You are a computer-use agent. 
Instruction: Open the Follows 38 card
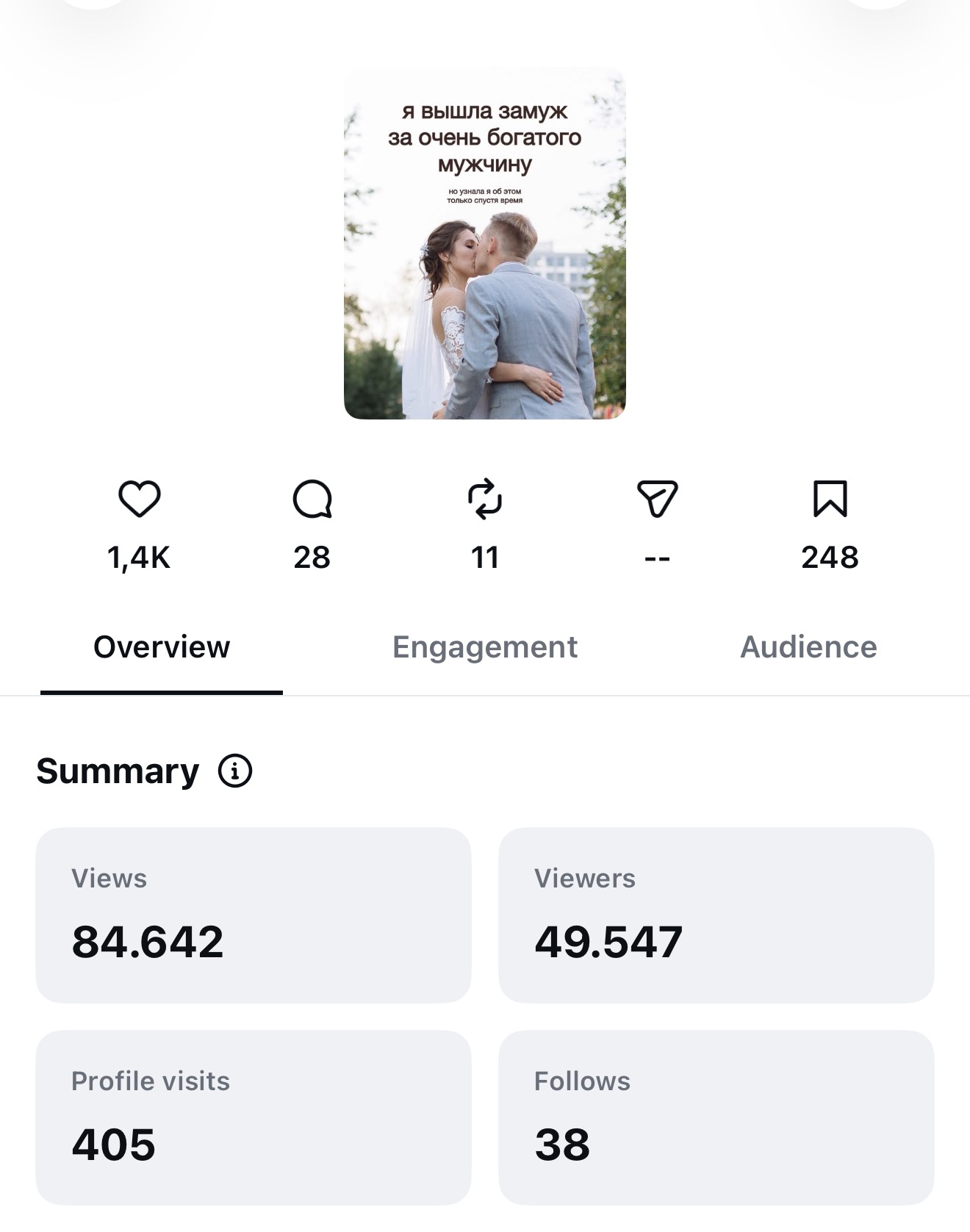[716, 1117]
